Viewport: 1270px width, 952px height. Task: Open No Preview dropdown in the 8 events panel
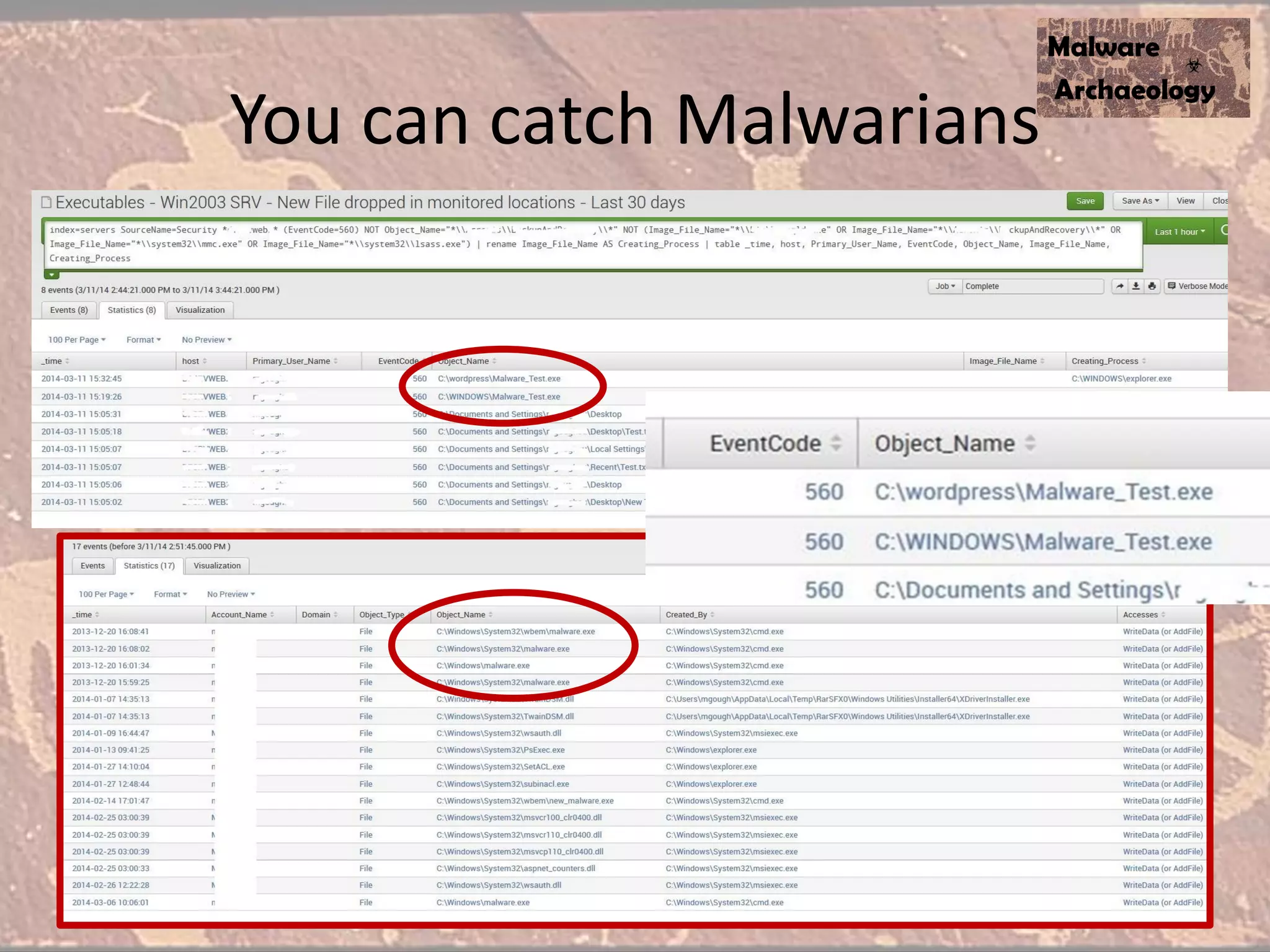coord(206,340)
